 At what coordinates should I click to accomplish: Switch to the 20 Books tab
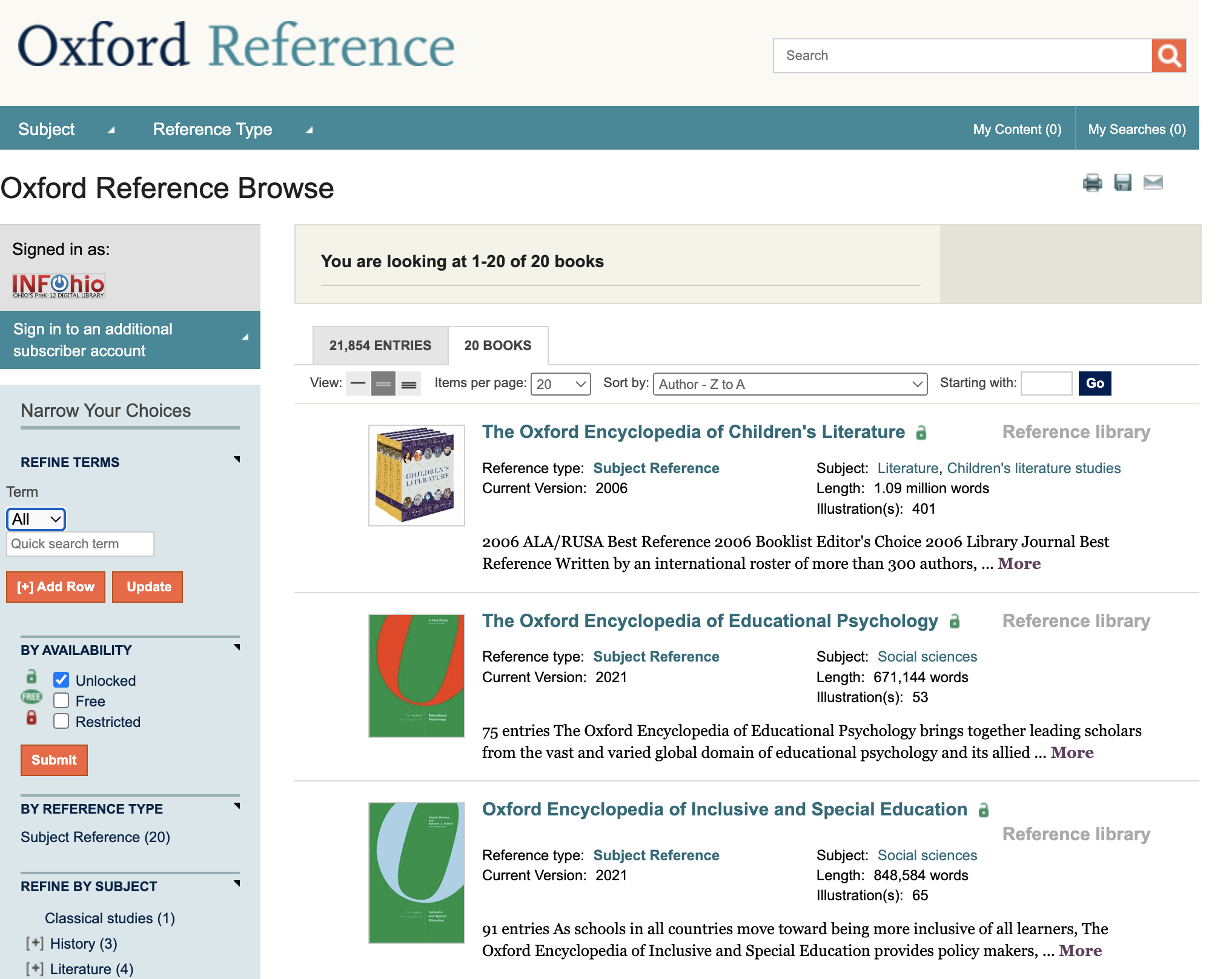pyautogui.click(x=498, y=345)
